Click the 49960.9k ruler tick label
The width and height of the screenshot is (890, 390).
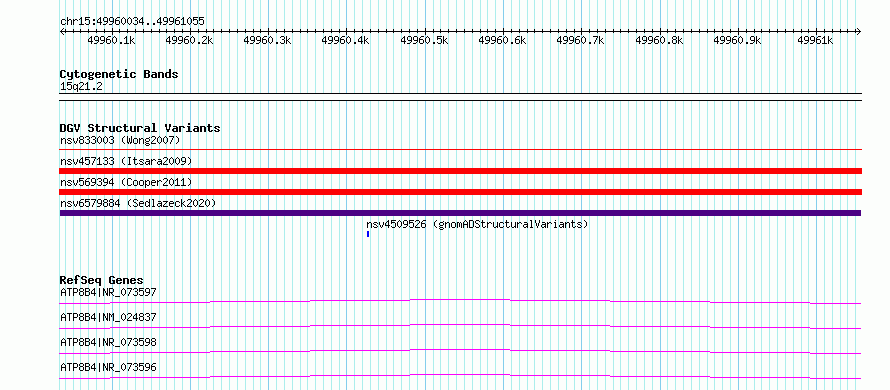pyautogui.click(x=737, y=40)
